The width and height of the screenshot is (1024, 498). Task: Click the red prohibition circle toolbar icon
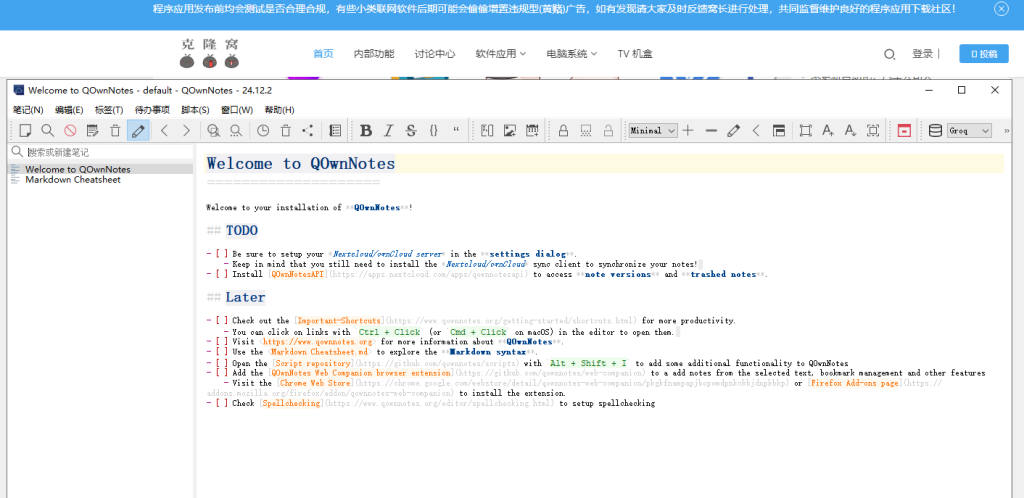(x=70, y=131)
